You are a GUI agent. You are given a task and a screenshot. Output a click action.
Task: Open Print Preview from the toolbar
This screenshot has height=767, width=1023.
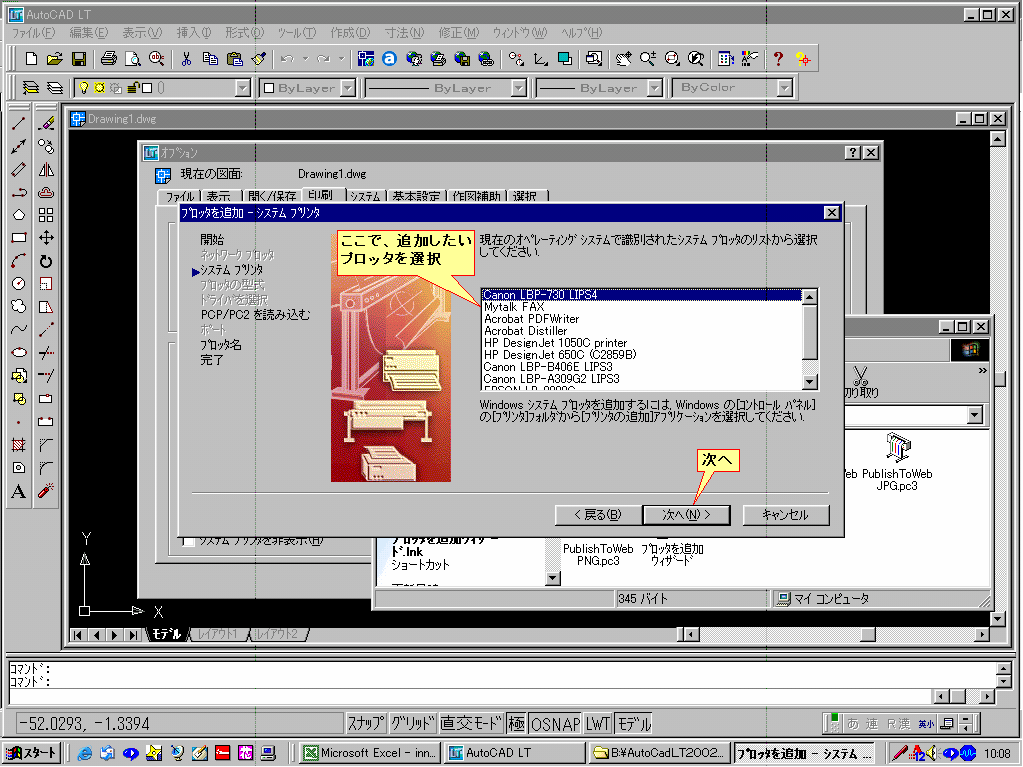pyautogui.click(x=132, y=59)
